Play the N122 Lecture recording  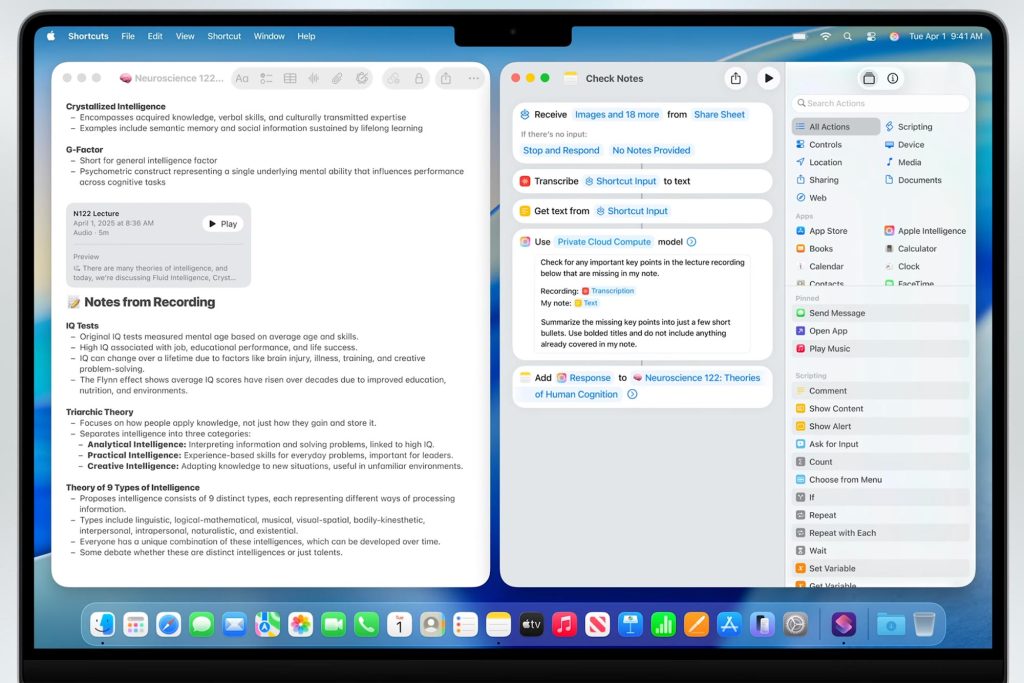click(222, 224)
